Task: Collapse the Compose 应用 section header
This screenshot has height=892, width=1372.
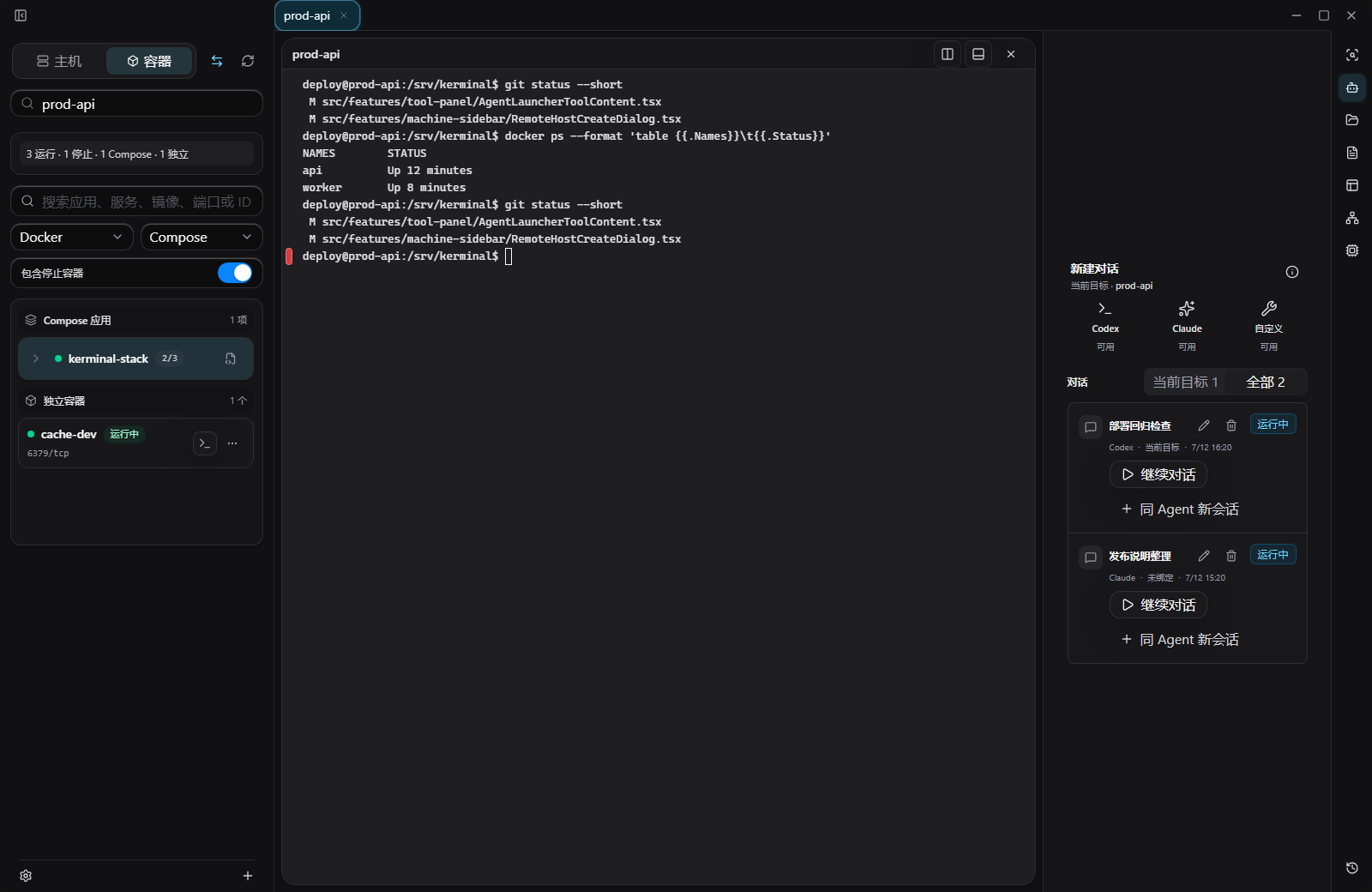Action: pos(136,320)
